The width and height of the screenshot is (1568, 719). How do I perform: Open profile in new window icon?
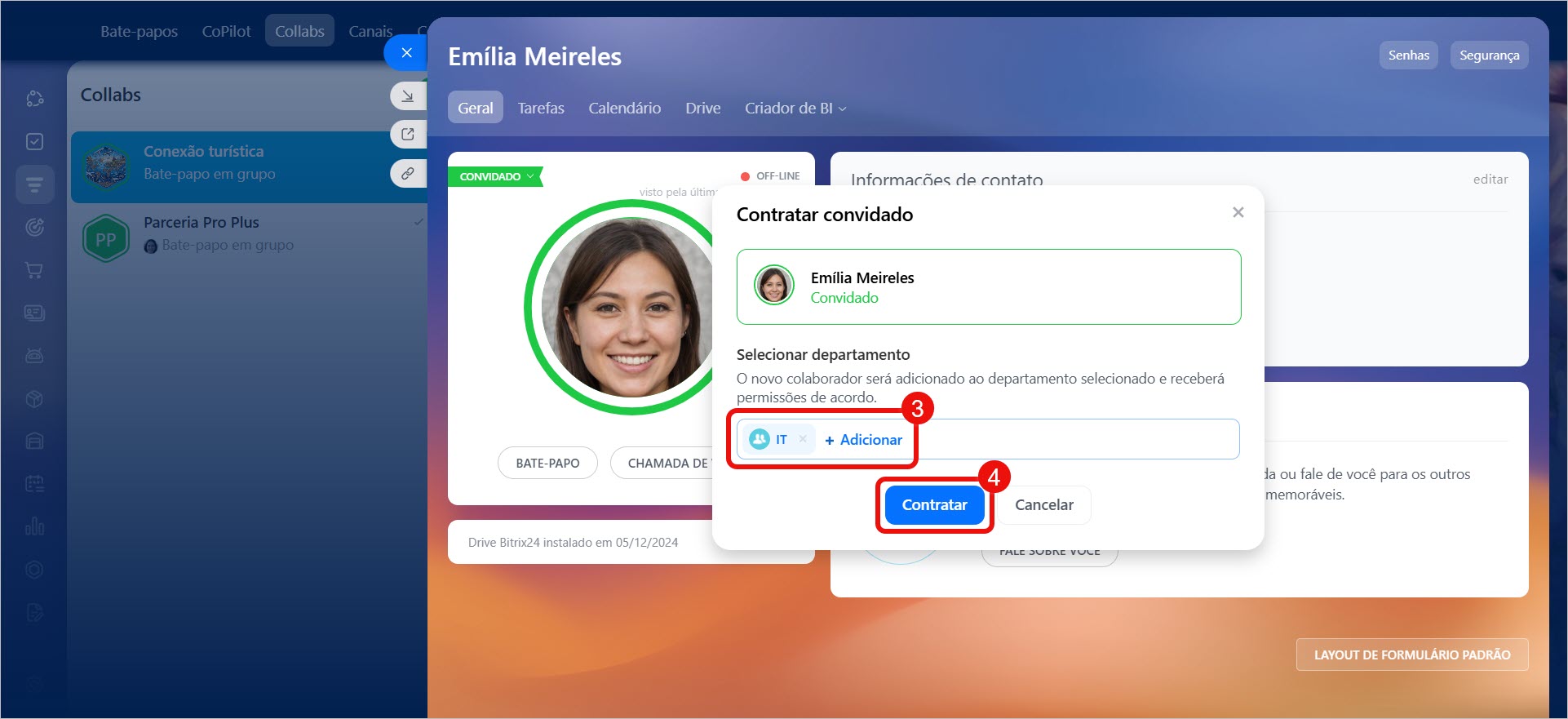point(408,135)
